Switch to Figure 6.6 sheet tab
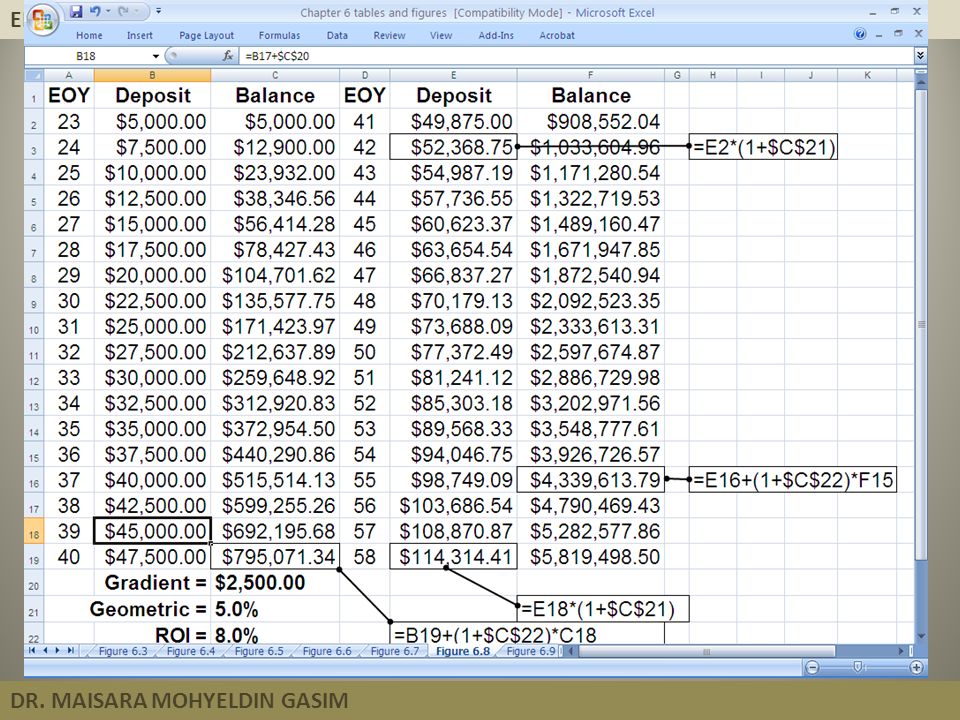The width and height of the screenshot is (960, 720). point(327,651)
